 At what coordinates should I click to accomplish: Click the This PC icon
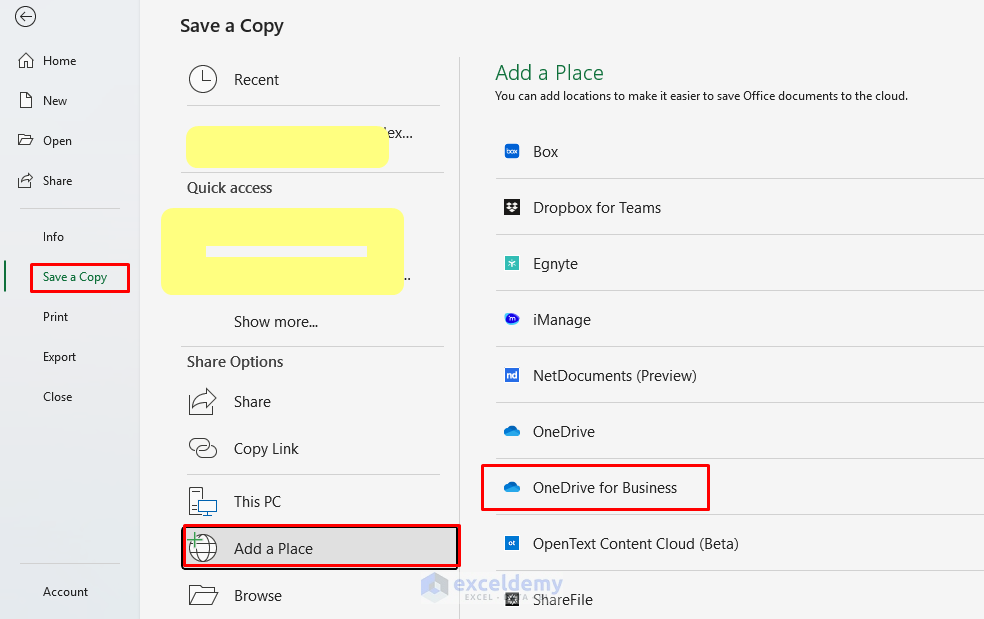click(x=203, y=500)
